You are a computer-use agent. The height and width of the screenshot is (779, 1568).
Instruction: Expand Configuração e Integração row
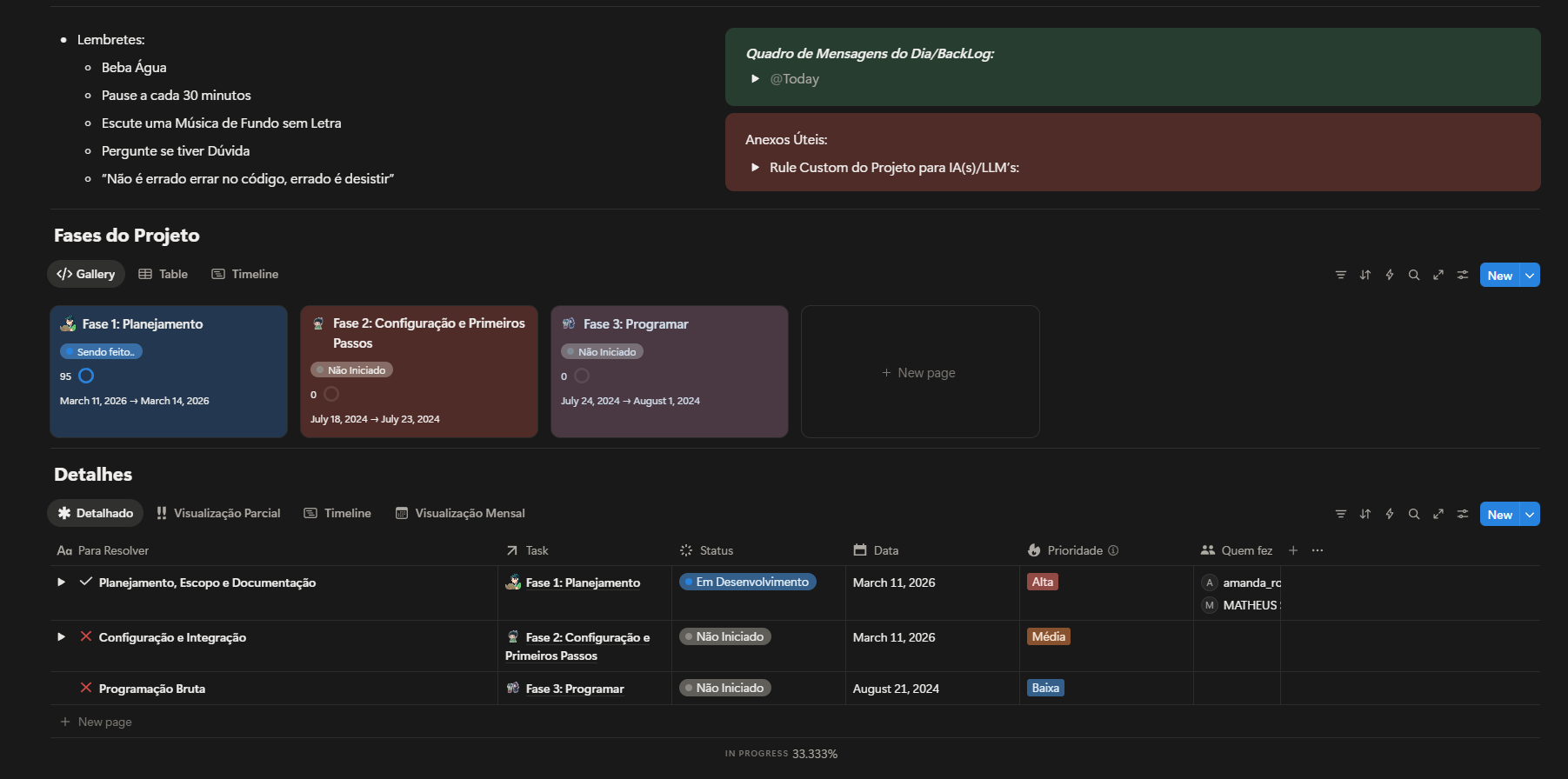[x=61, y=636]
